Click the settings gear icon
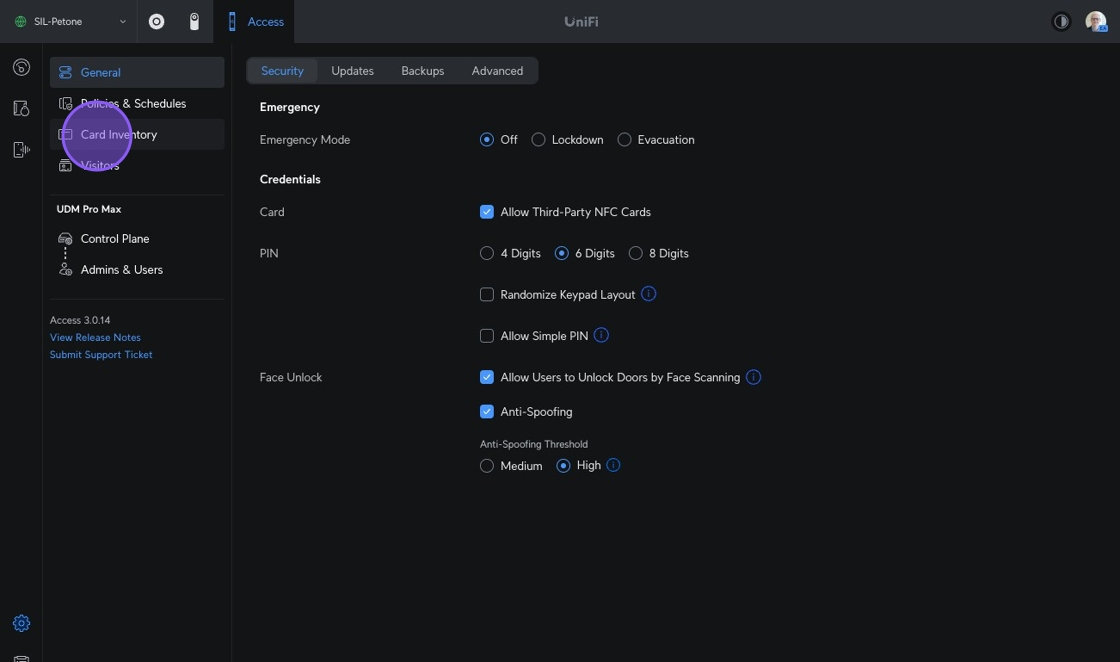 coord(21,623)
